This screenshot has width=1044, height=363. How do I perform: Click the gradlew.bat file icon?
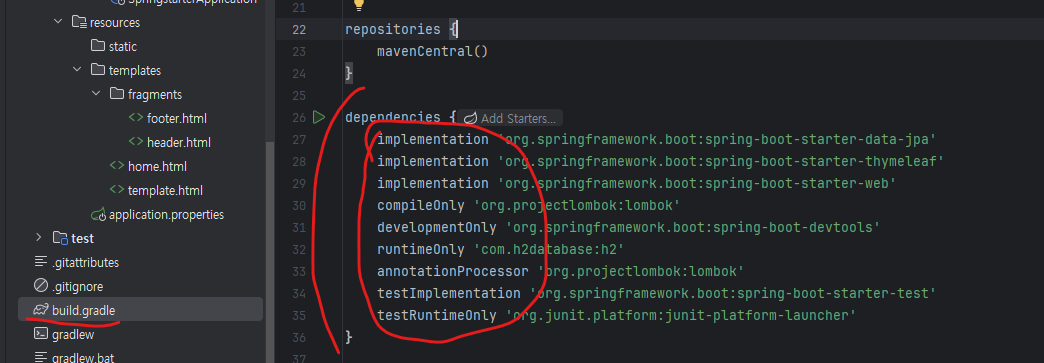coord(41,357)
